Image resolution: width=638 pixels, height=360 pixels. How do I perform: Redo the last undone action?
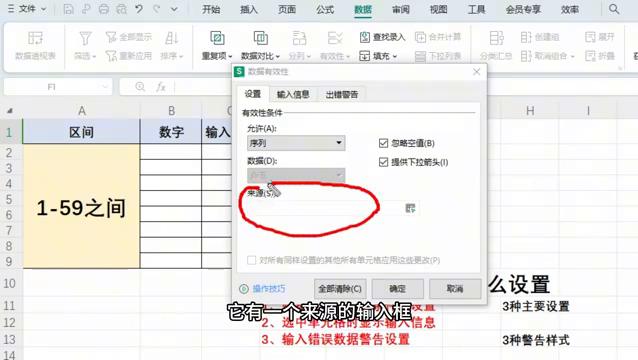point(156,9)
